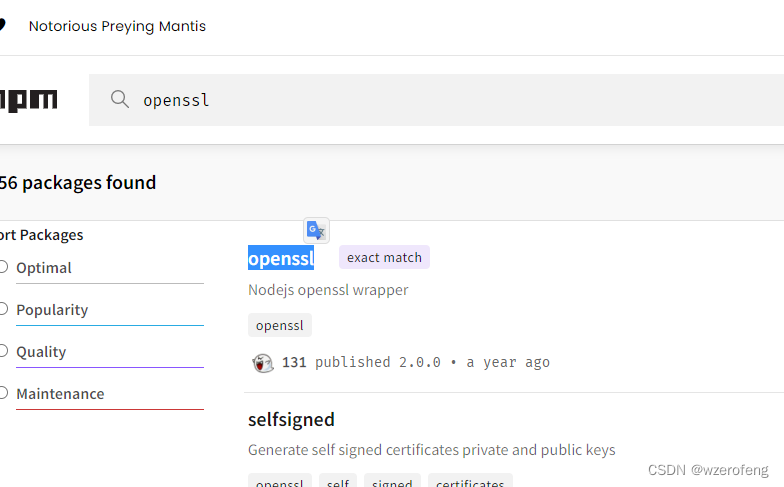
Task: Click the openssl tag under selfsigned
Action: [280, 482]
